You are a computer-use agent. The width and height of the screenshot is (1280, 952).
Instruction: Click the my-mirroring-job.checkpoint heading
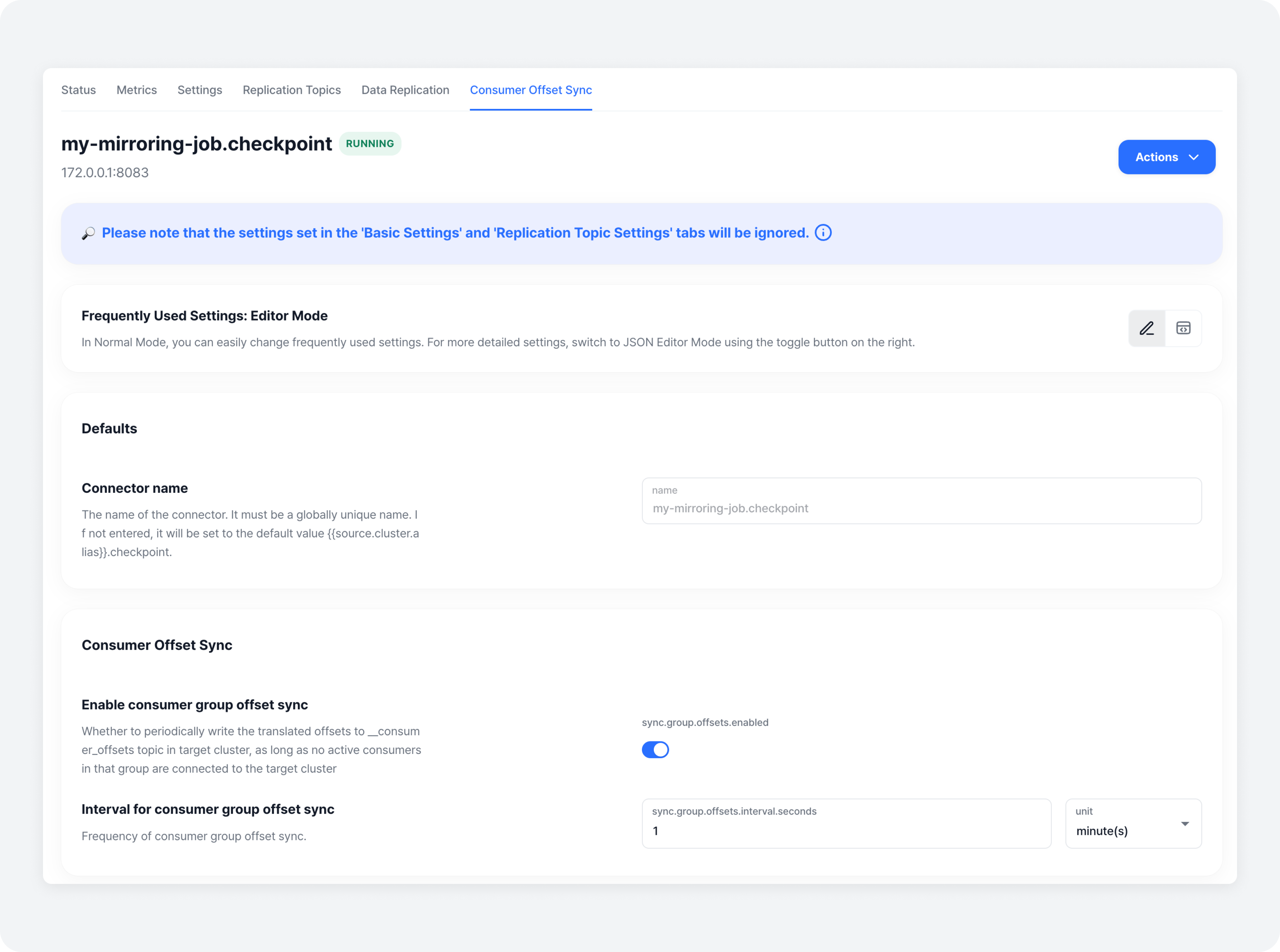click(197, 144)
